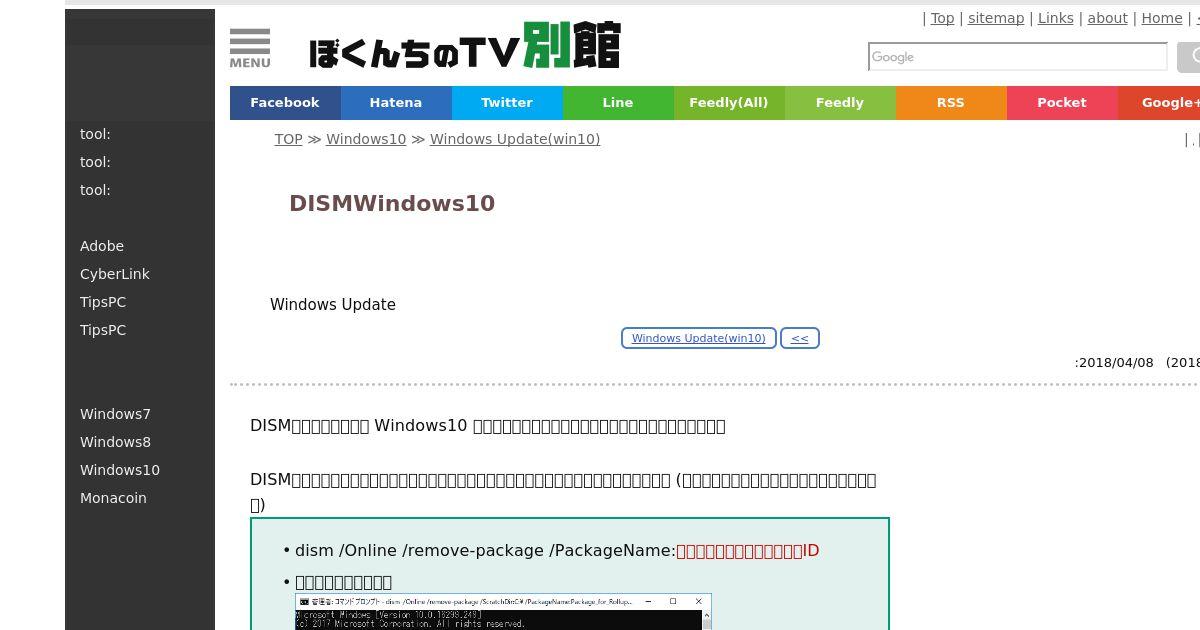1200x630 pixels.
Task: Click the command prompt screenshot thumbnail
Action: click(503, 612)
